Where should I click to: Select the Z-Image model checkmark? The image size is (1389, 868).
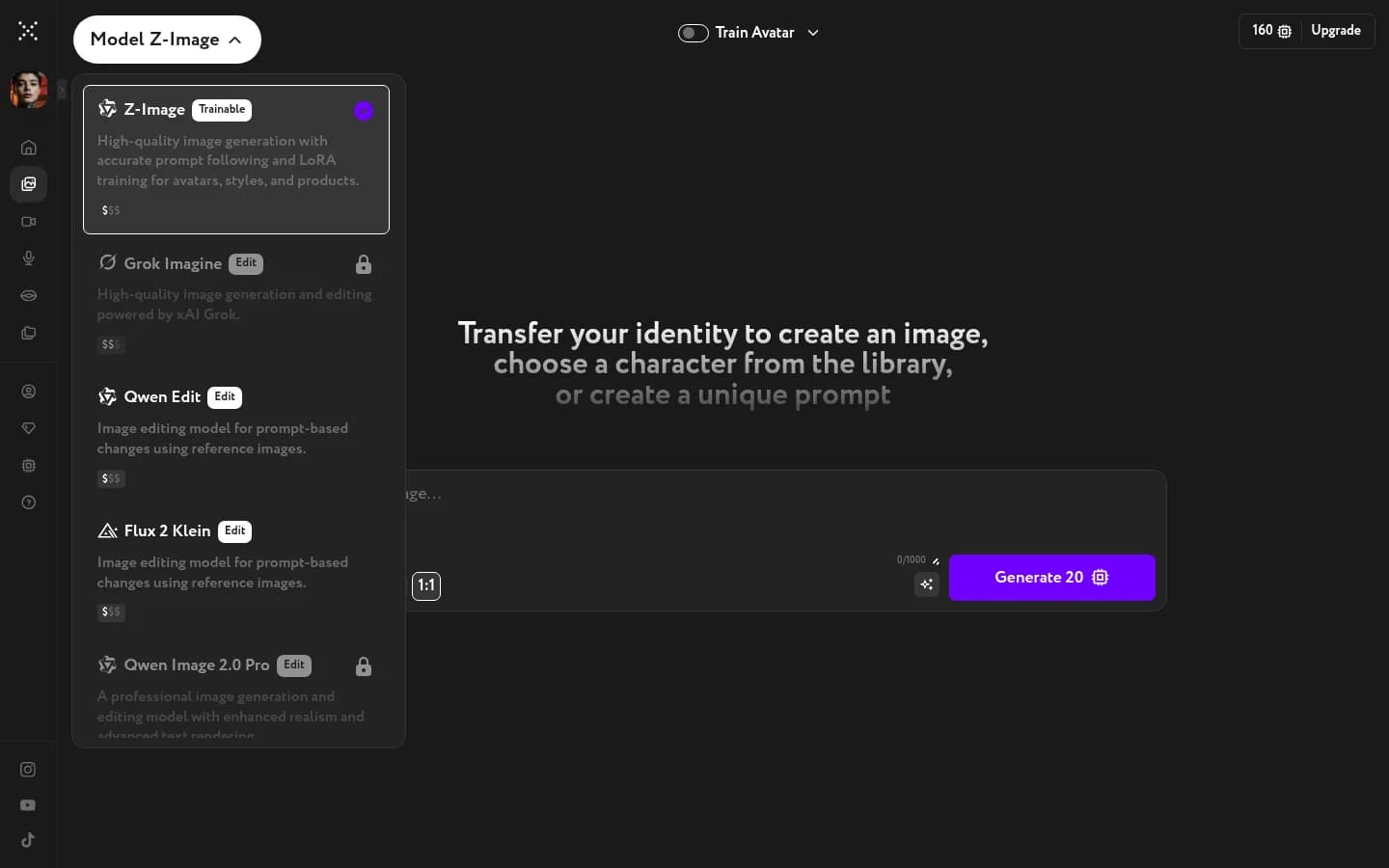[x=364, y=111]
